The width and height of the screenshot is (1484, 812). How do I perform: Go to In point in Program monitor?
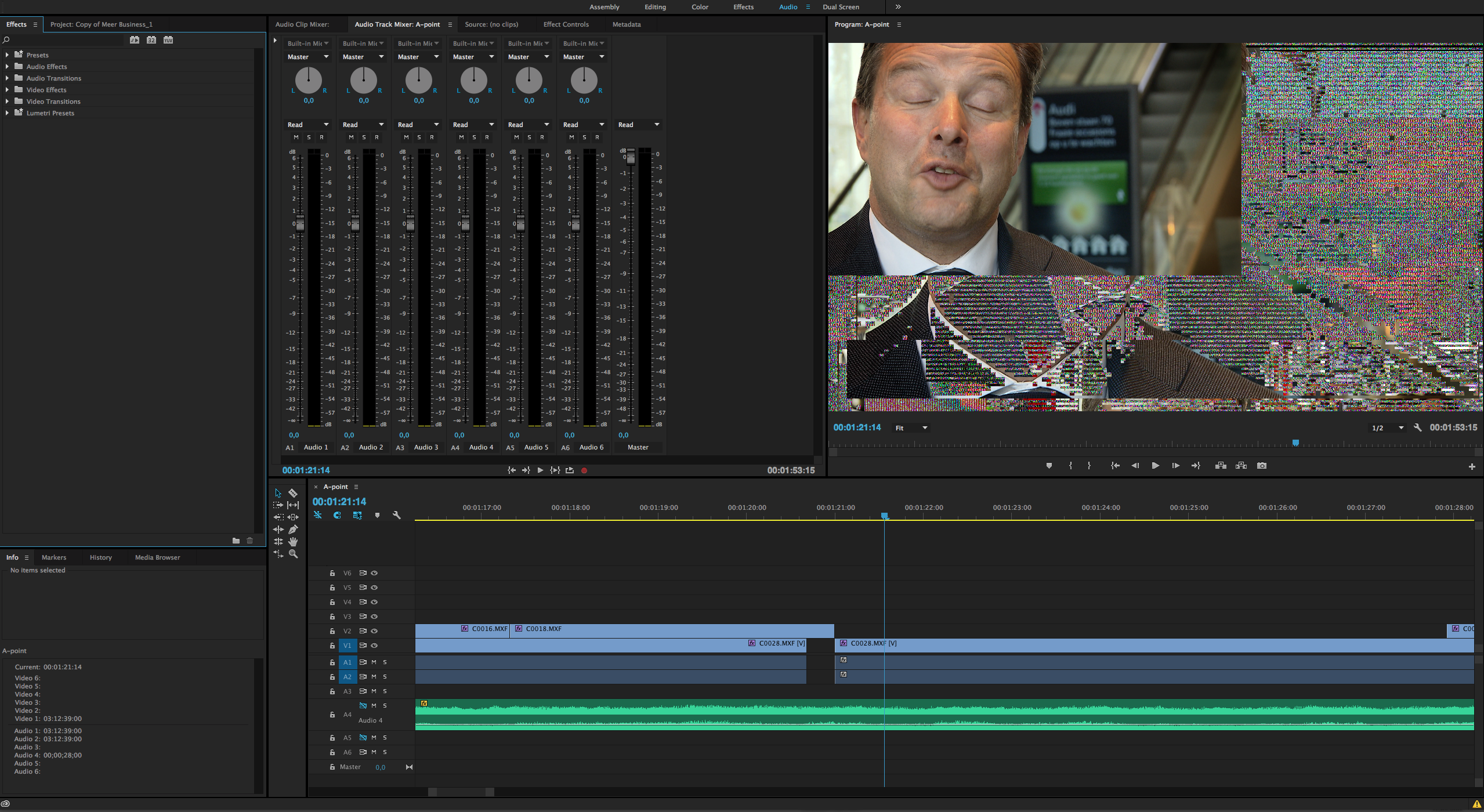click(x=1114, y=466)
